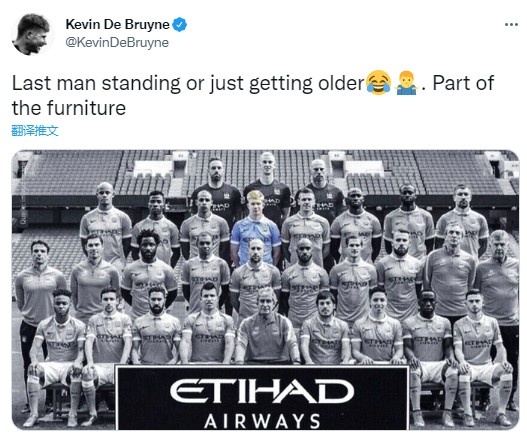Screen dimensions: 527x440
Task: Click the blue-colored player in the photo
Action: point(255,227)
